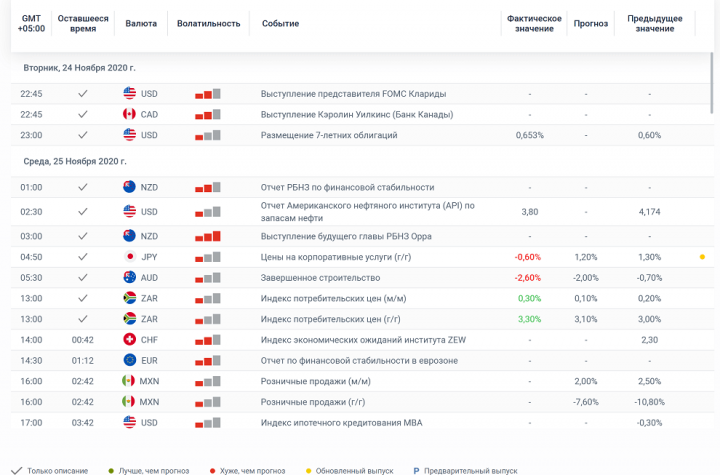720x475 pixels.
Task: Click the 'Волатильность' column header
Action: [x=208, y=24]
